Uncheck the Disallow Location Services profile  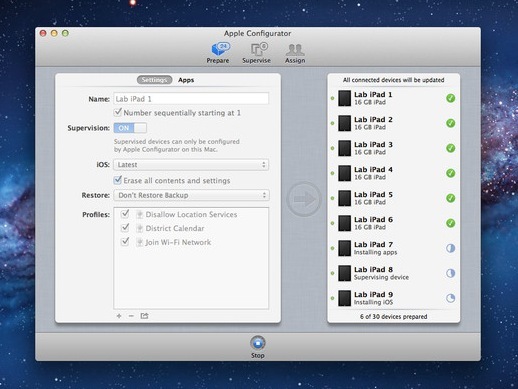(x=125, y=214)
